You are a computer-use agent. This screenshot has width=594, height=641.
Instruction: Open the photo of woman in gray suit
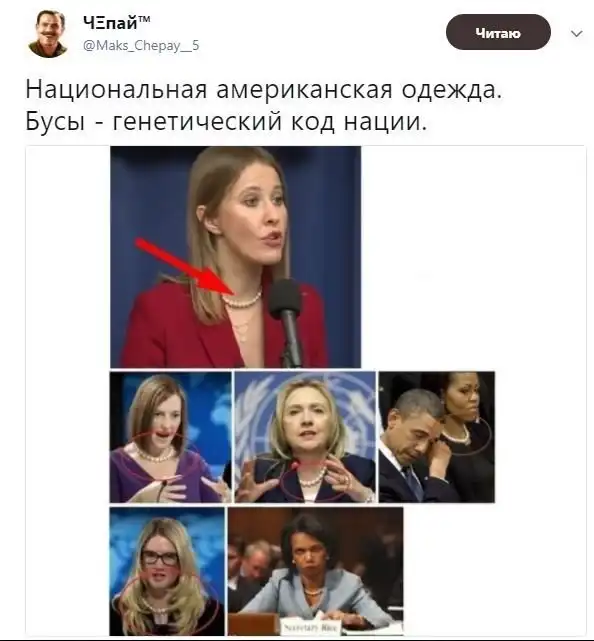coord(316,571)
